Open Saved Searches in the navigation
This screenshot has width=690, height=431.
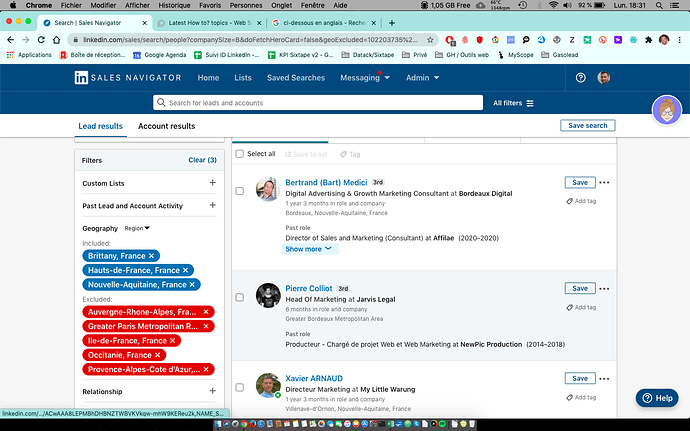295,78
